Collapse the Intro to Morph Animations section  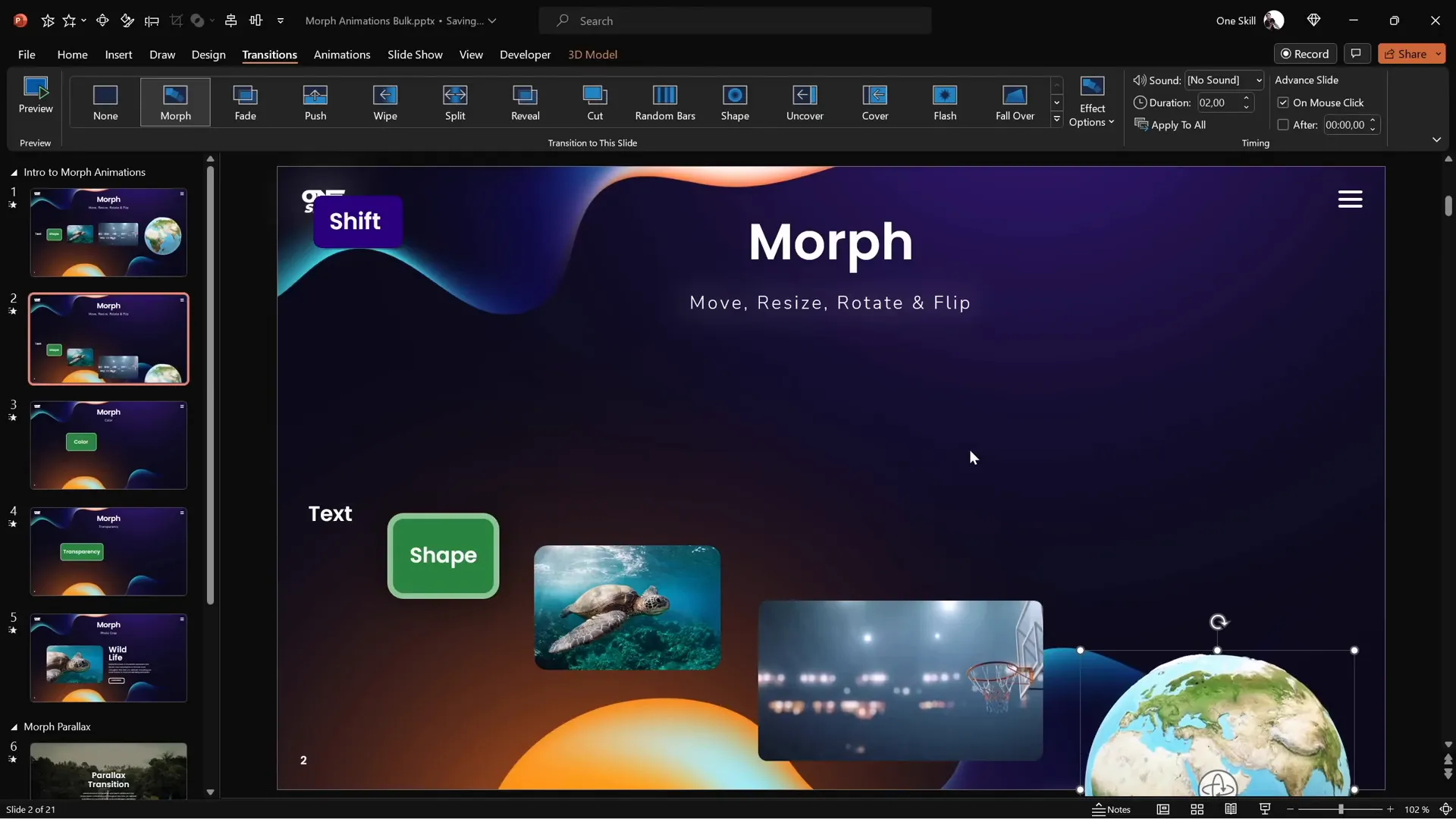(x=14, y=173)
